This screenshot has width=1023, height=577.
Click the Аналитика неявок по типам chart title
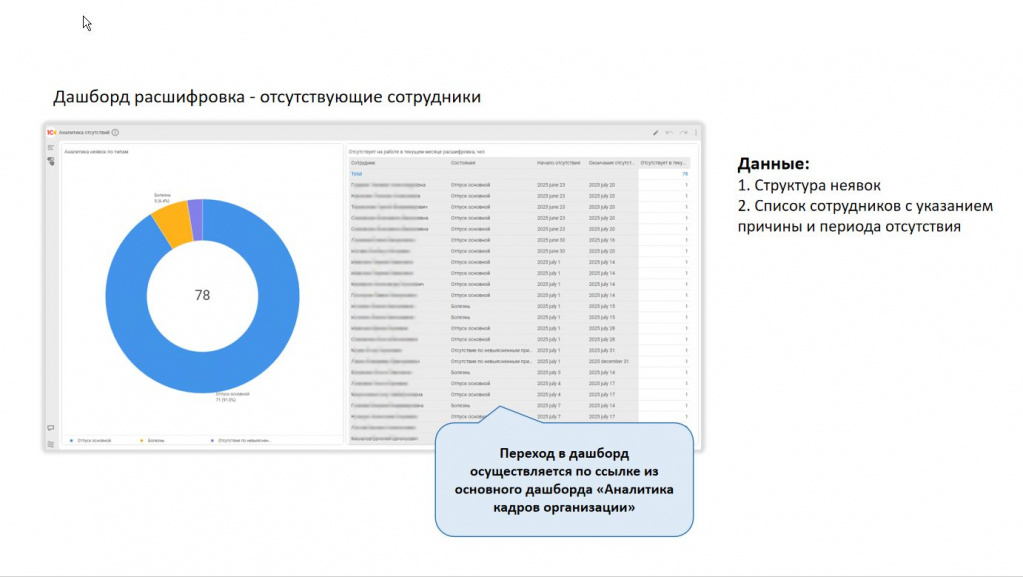96,151
